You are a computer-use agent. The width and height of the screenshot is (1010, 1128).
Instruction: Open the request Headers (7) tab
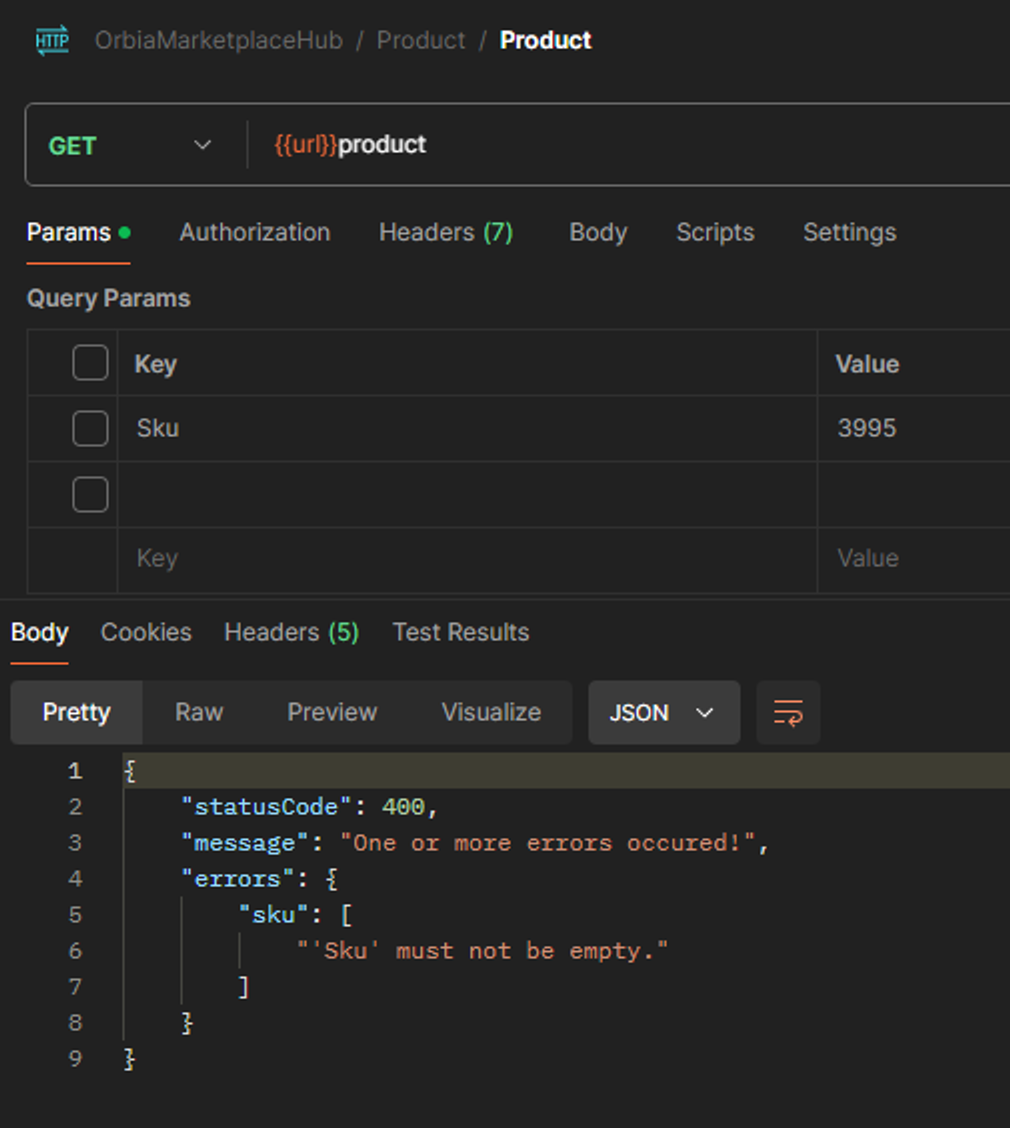(x=445, y=232)
